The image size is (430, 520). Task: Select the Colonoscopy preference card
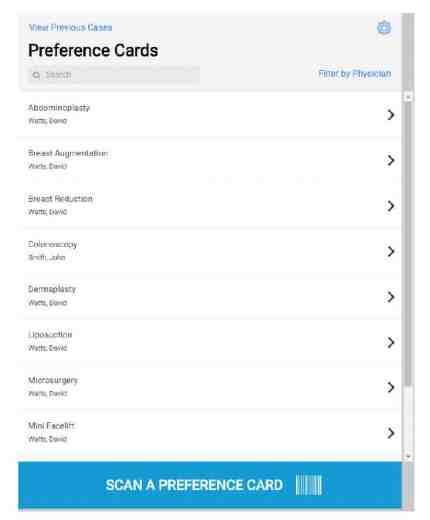(x=210, y=251)
